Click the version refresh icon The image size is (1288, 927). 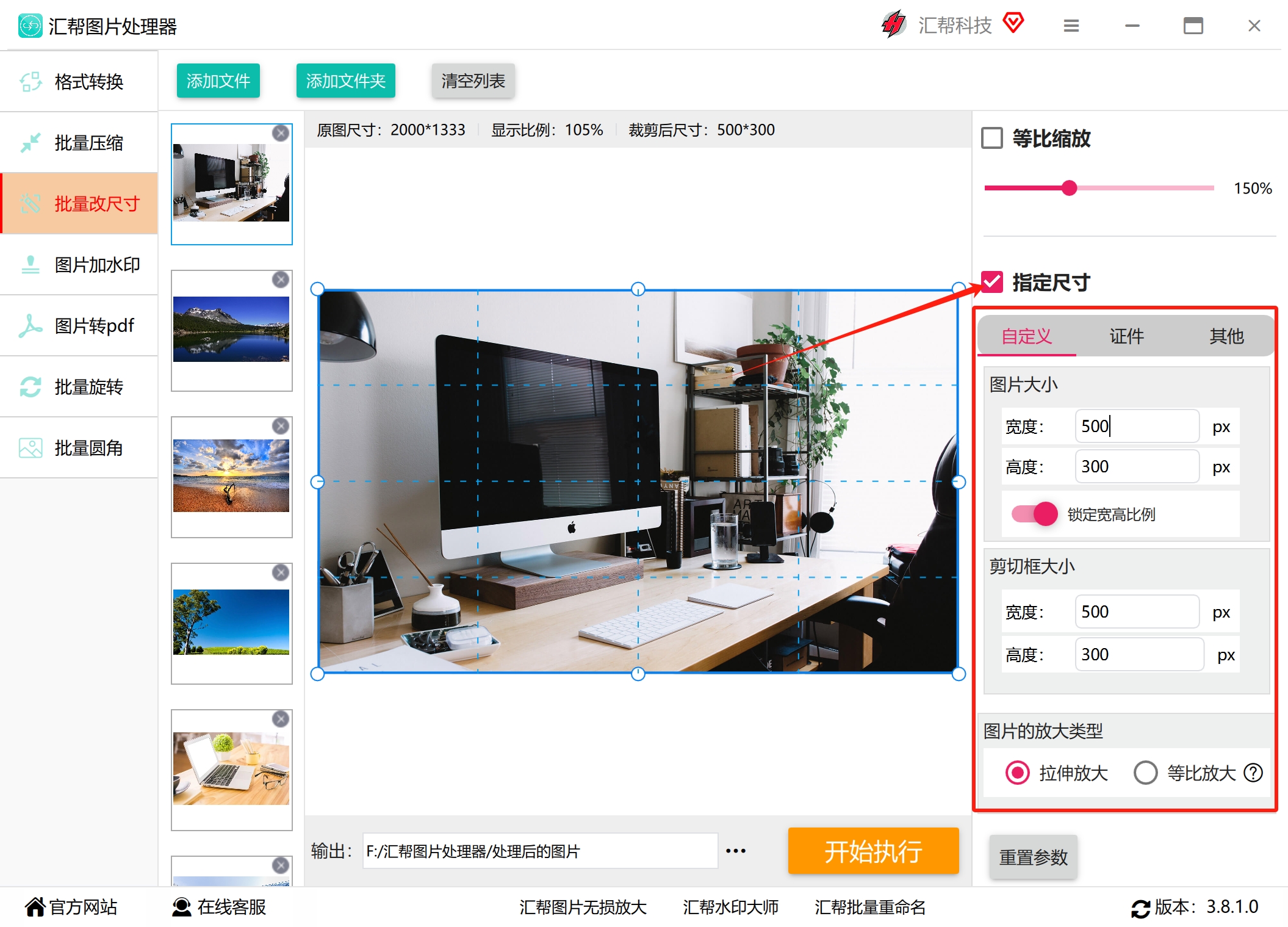(x=1140, y=909)
